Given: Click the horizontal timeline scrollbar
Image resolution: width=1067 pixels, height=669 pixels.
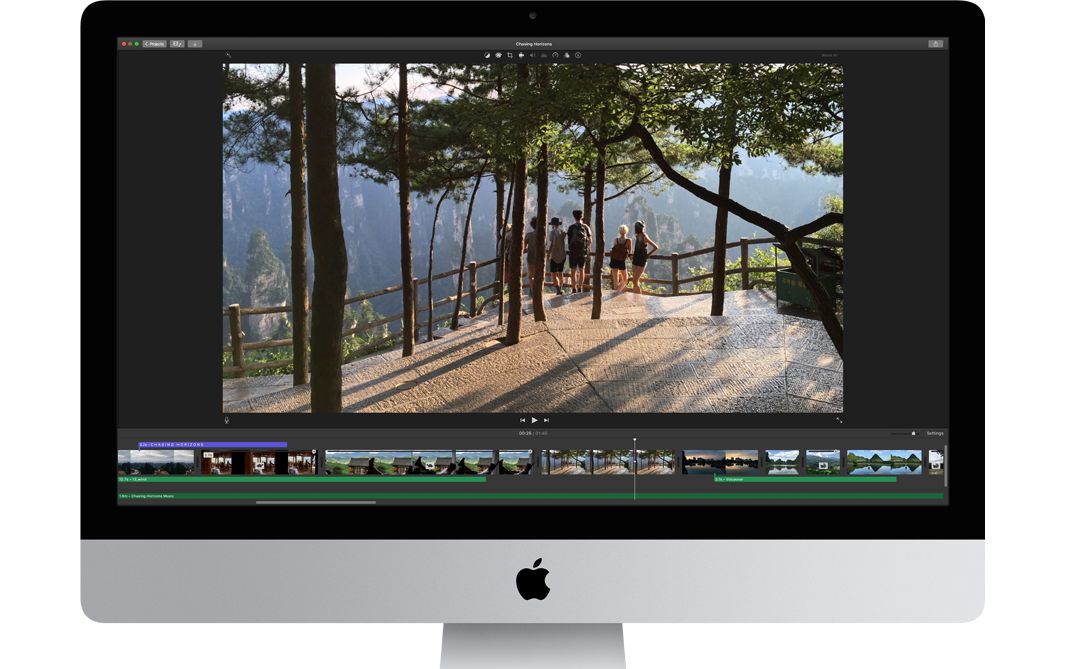Looking at the screenshot, I should pyautogui.click(x=316, y=502).
